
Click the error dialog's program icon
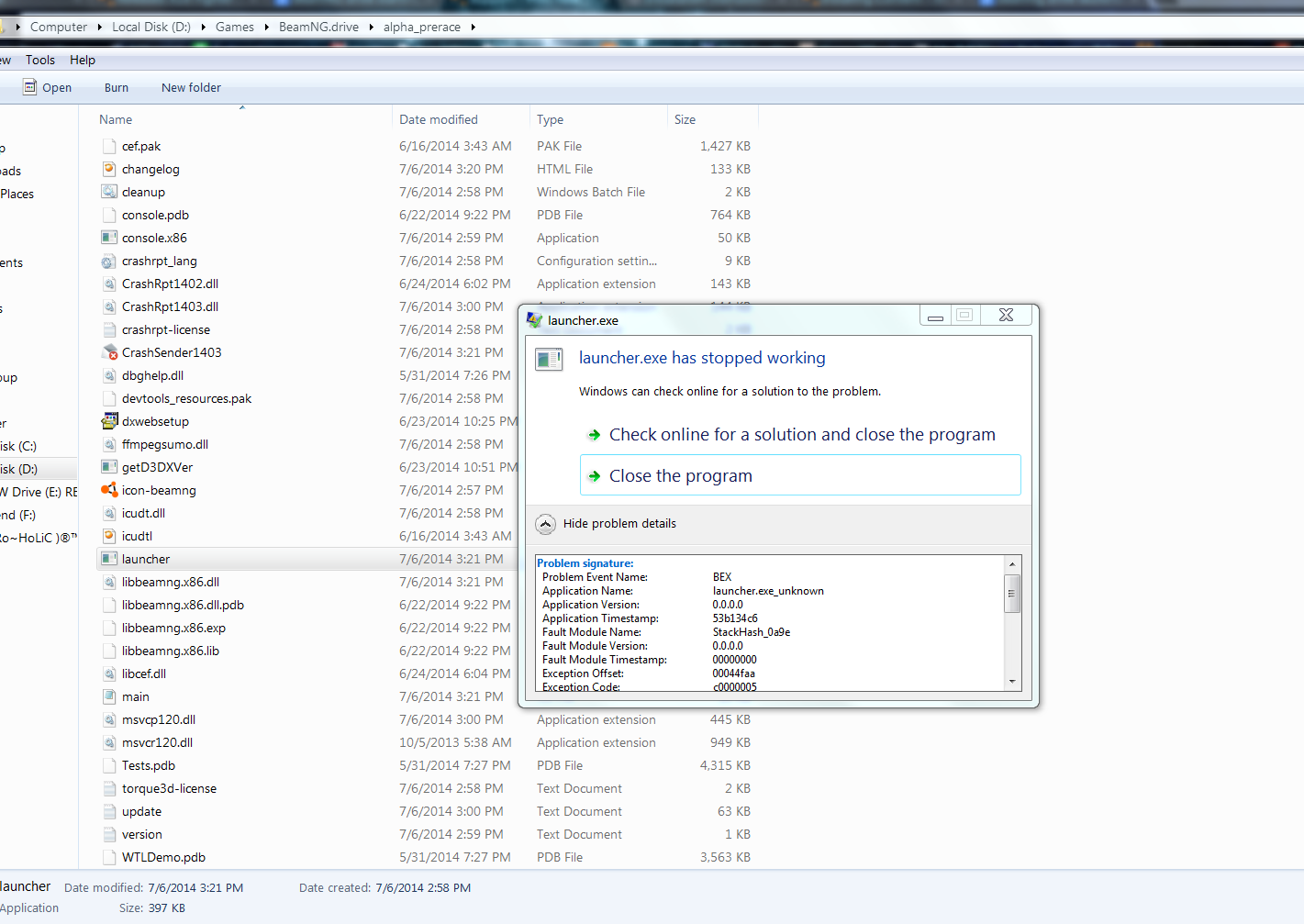point(549,360)
